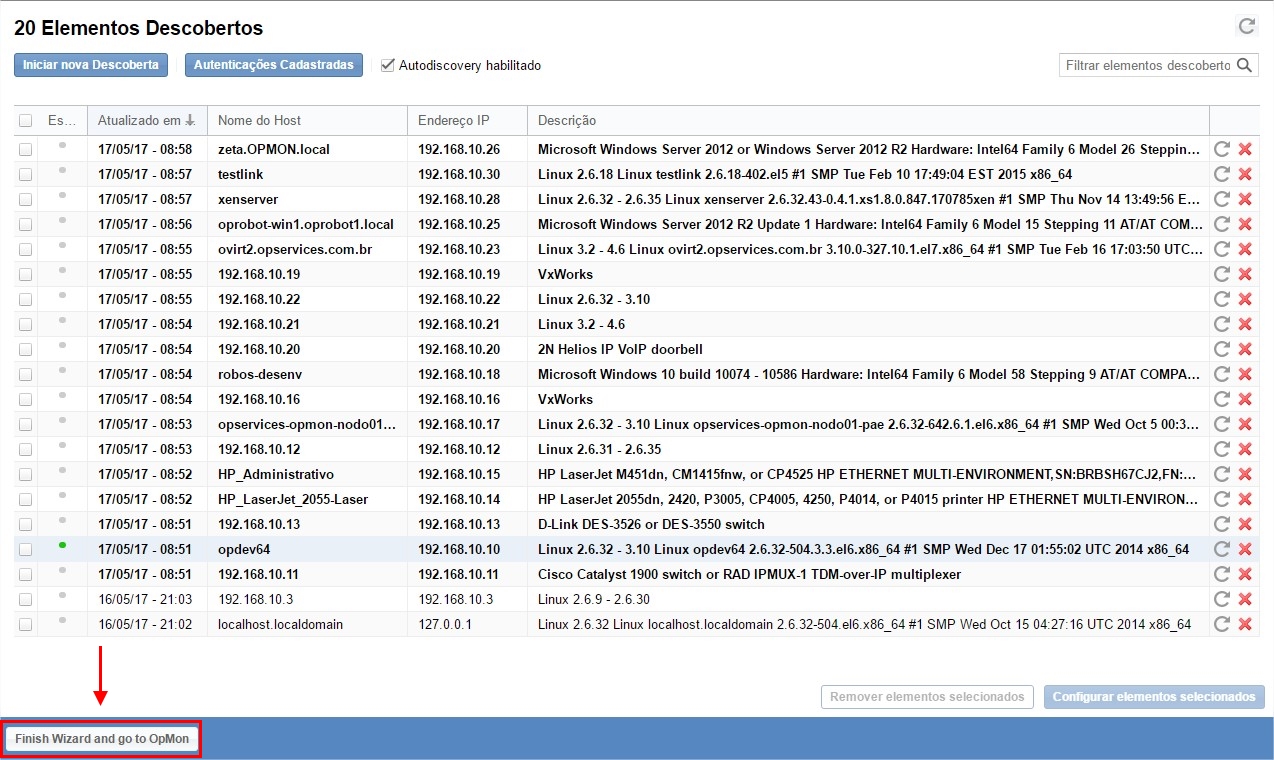Screen dimensions: 1274x760
Task: Tick the checkbox for host 192.168.10.13
Action: [x=26, y=524]
